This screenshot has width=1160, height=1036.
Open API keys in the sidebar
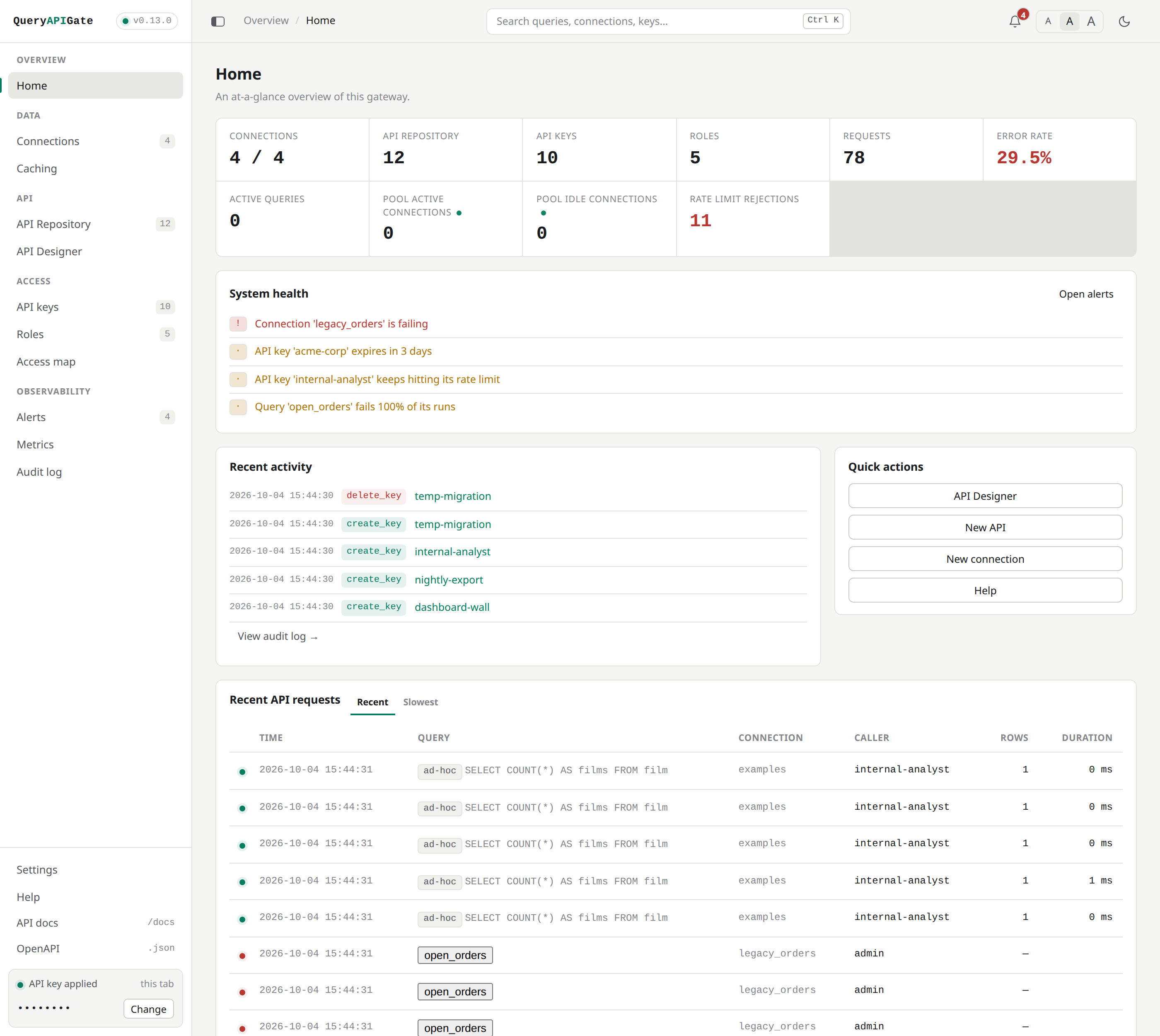[96, 307]
